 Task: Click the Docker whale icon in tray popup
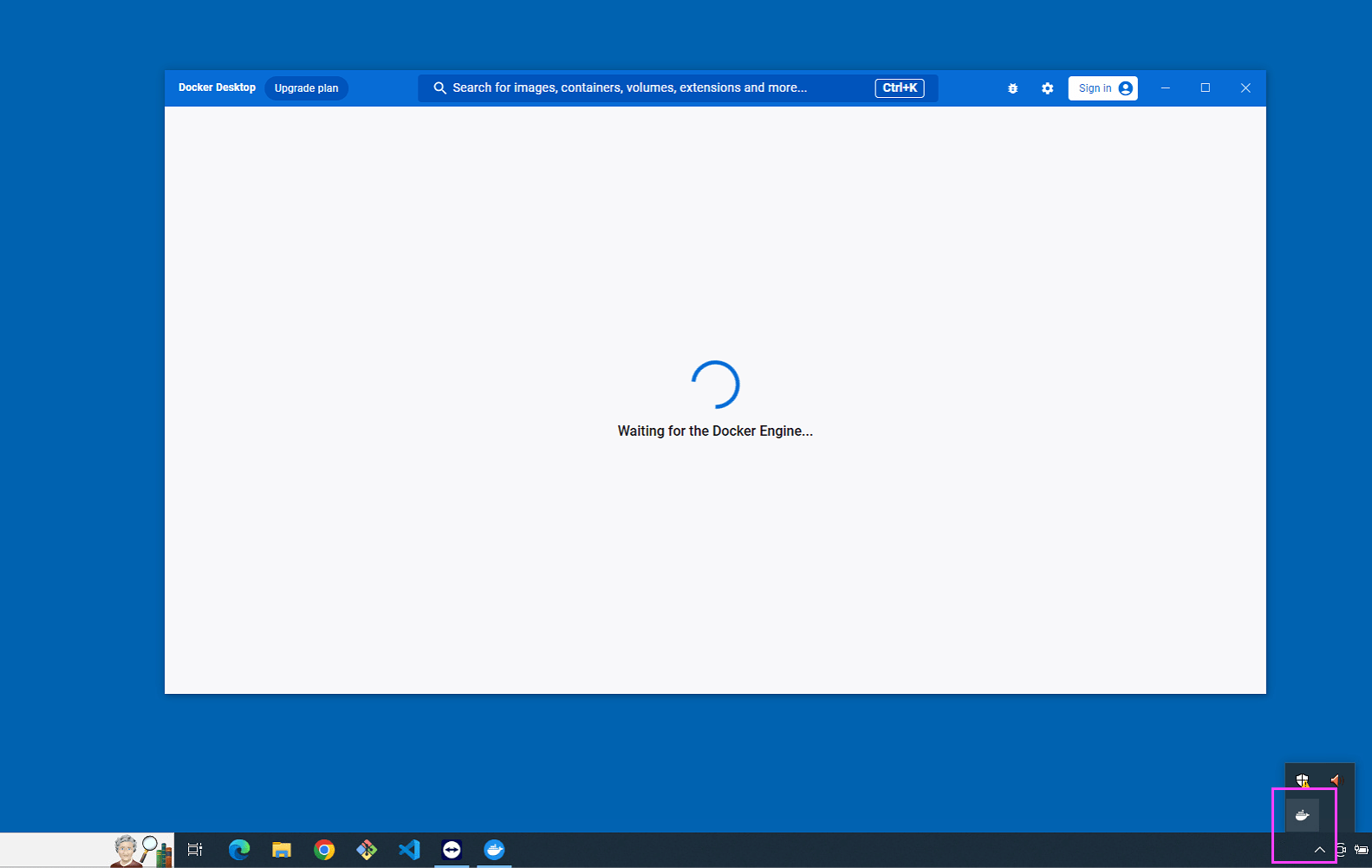[x=1302, y=815]
